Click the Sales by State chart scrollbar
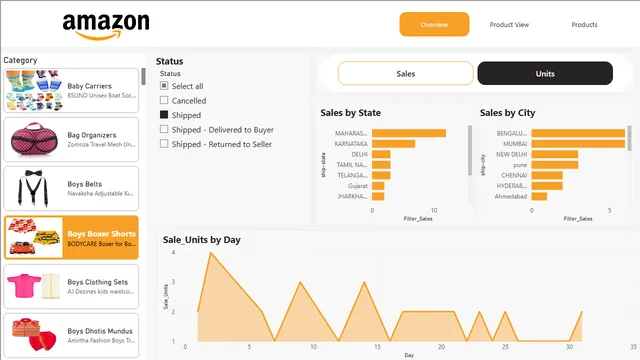Viewport: 640px width, 360px height. pos(470,150)
